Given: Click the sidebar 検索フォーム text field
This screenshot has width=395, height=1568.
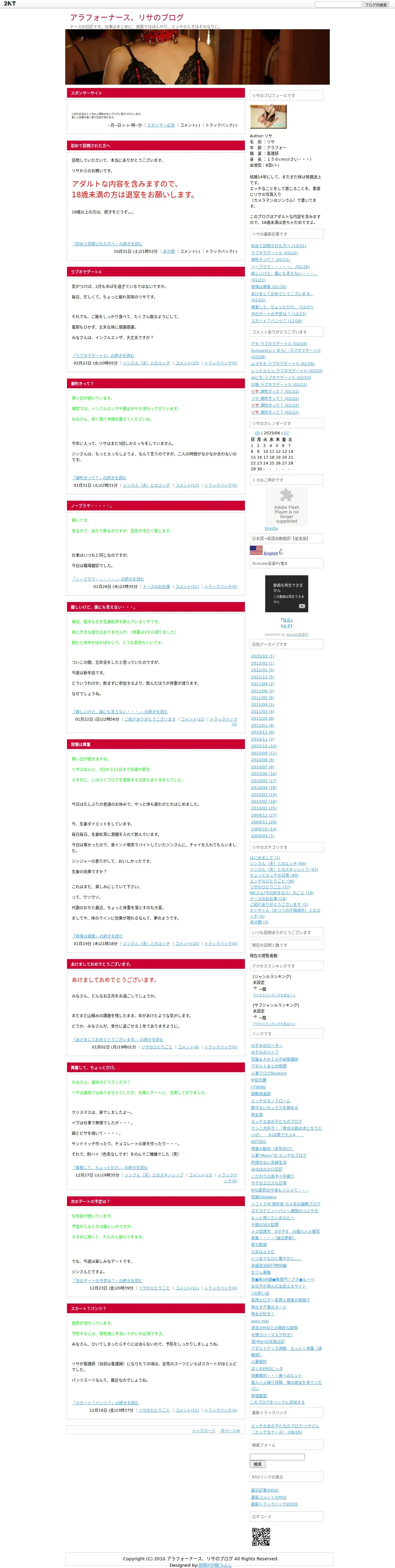Looking at the screenshot, I should pyautogui.click(x=277, y=1457).
